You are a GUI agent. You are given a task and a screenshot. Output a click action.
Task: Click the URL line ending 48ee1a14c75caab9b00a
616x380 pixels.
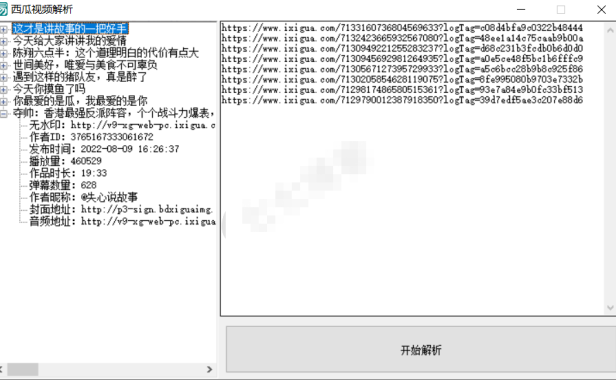point(402,39)
